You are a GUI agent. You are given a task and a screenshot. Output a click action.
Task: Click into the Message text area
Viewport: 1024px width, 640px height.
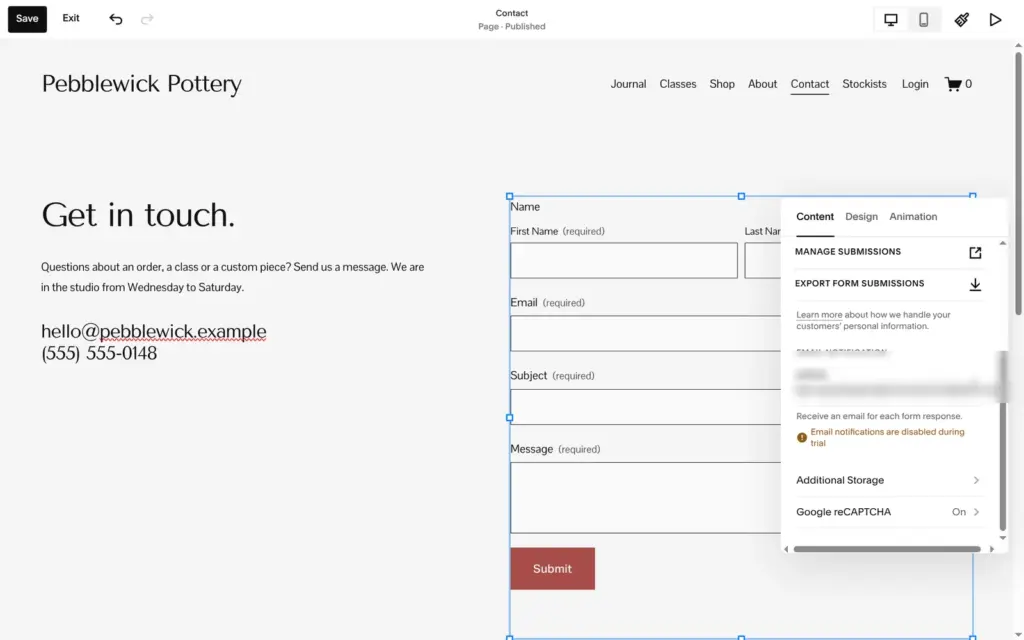coord(645,498)
